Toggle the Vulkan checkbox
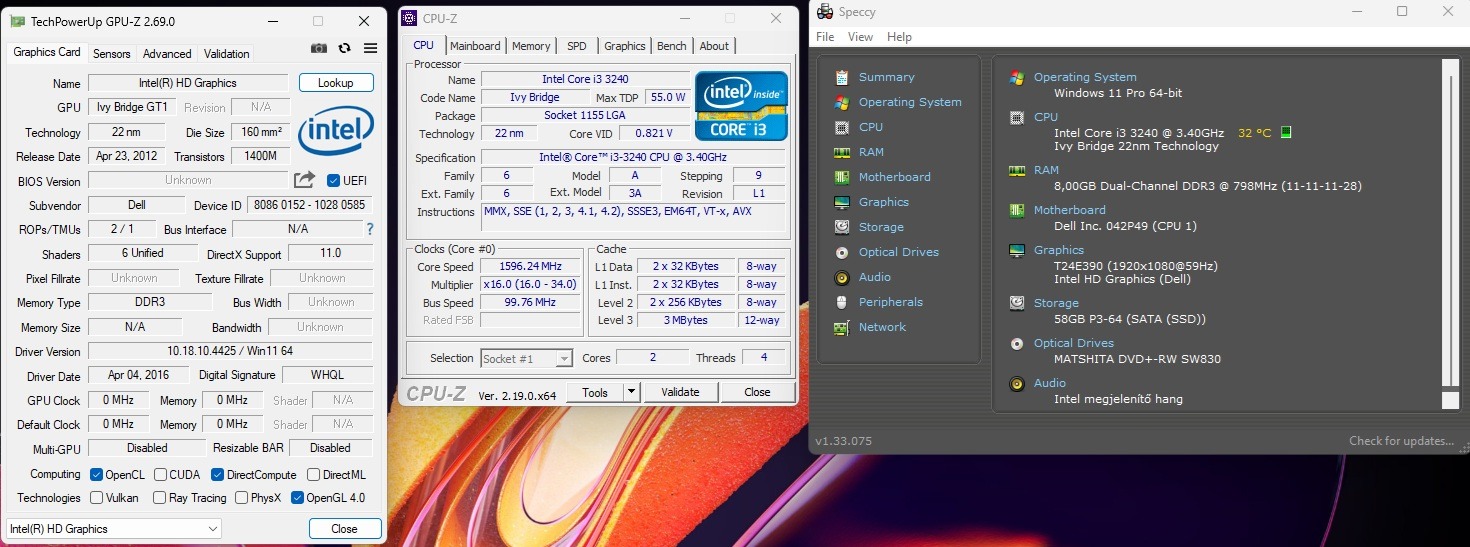This screenshot has height=547, width=1470. coord(97,498)
